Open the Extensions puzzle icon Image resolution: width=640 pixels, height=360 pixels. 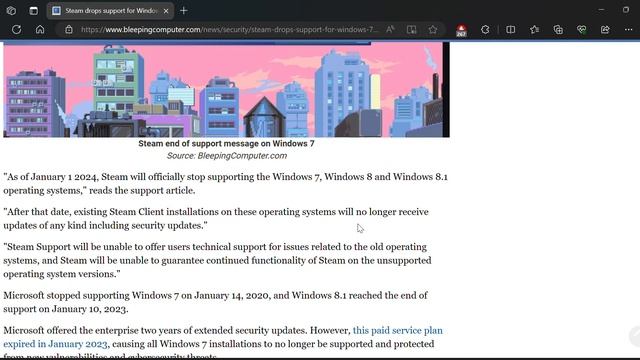[485, 29]
